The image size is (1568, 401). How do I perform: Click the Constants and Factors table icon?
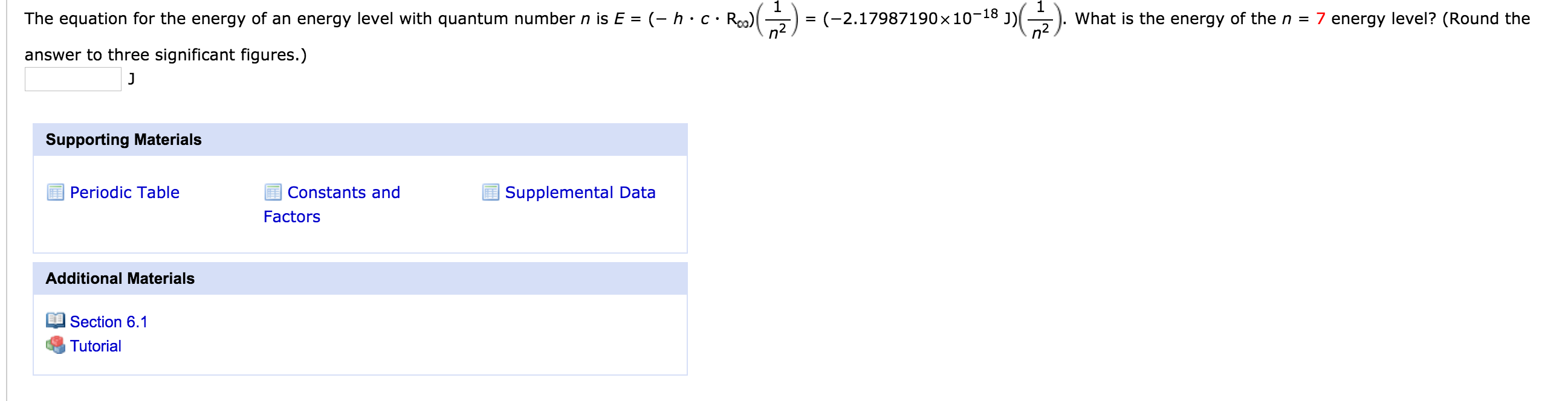coord(273,192)
